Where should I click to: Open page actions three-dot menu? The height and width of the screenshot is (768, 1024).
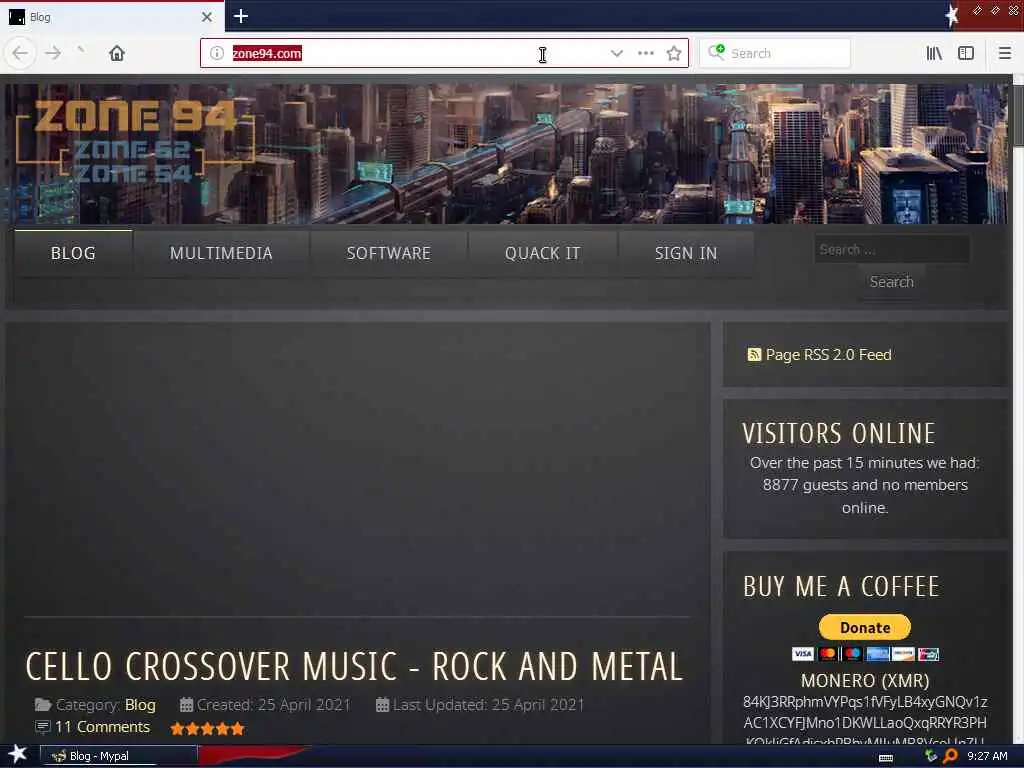pyautogui.click(x=645, y=53)
